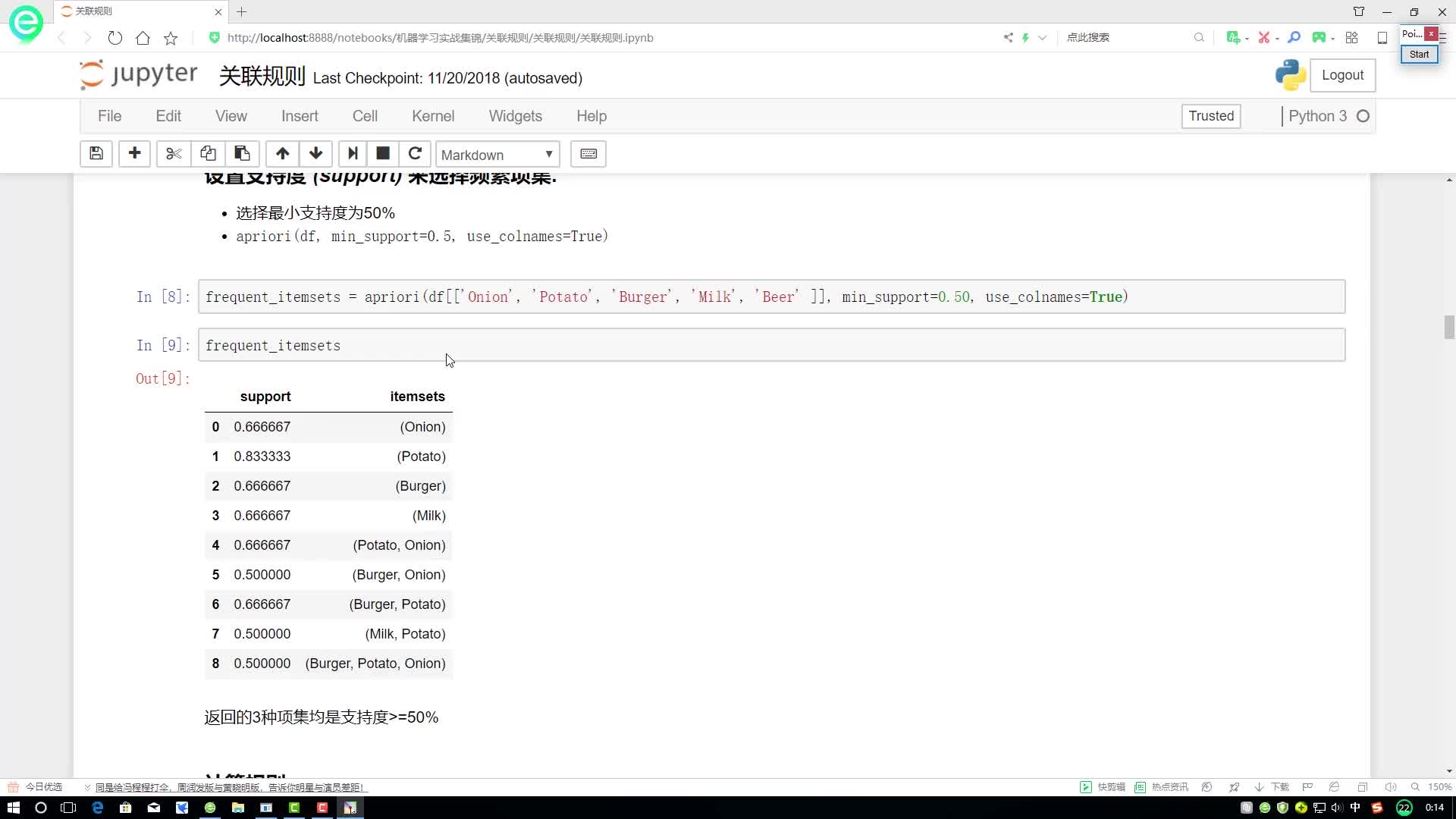
Task: Open the Cell menu
Action: [x=365, y=116]
